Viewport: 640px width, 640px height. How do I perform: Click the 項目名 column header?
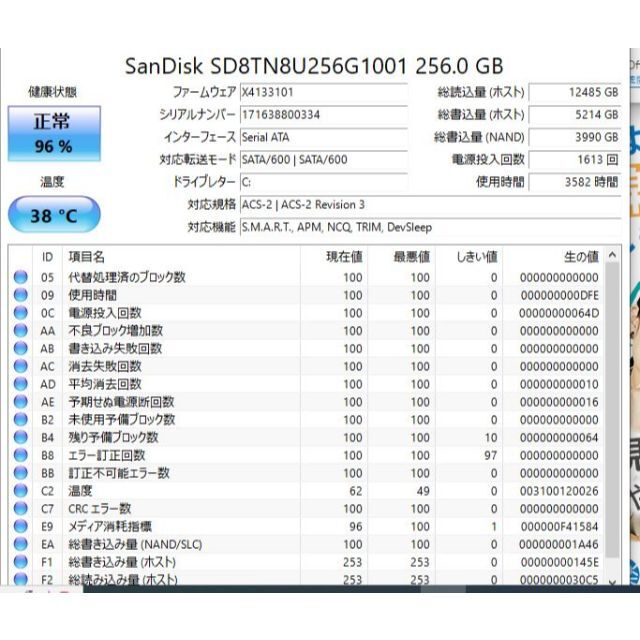click(x=181, y=257)
